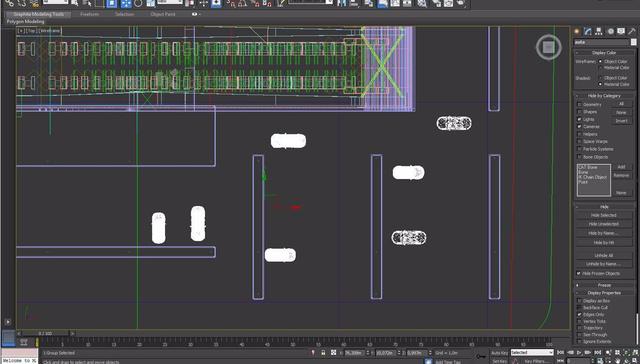Switch to the Selection ribbon tab

(124, 14)
